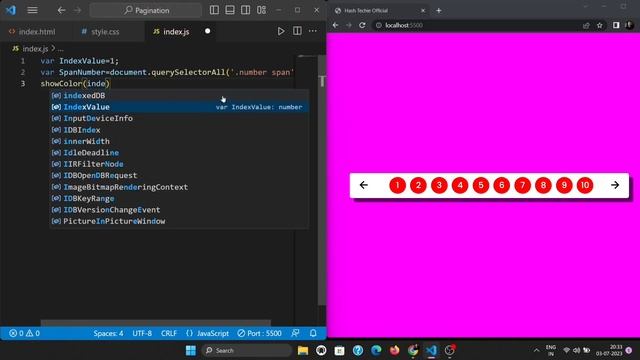
Task: Open the Windows Start menu
Action: click(x=191, y=350)
